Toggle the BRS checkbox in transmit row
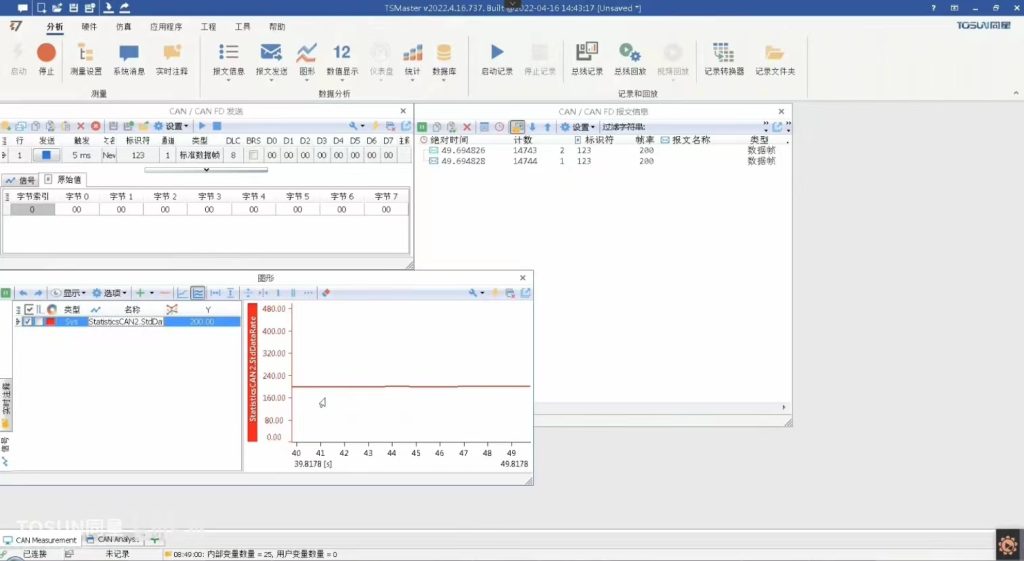Screen dimensions: 1024x561 pos(254,155)
